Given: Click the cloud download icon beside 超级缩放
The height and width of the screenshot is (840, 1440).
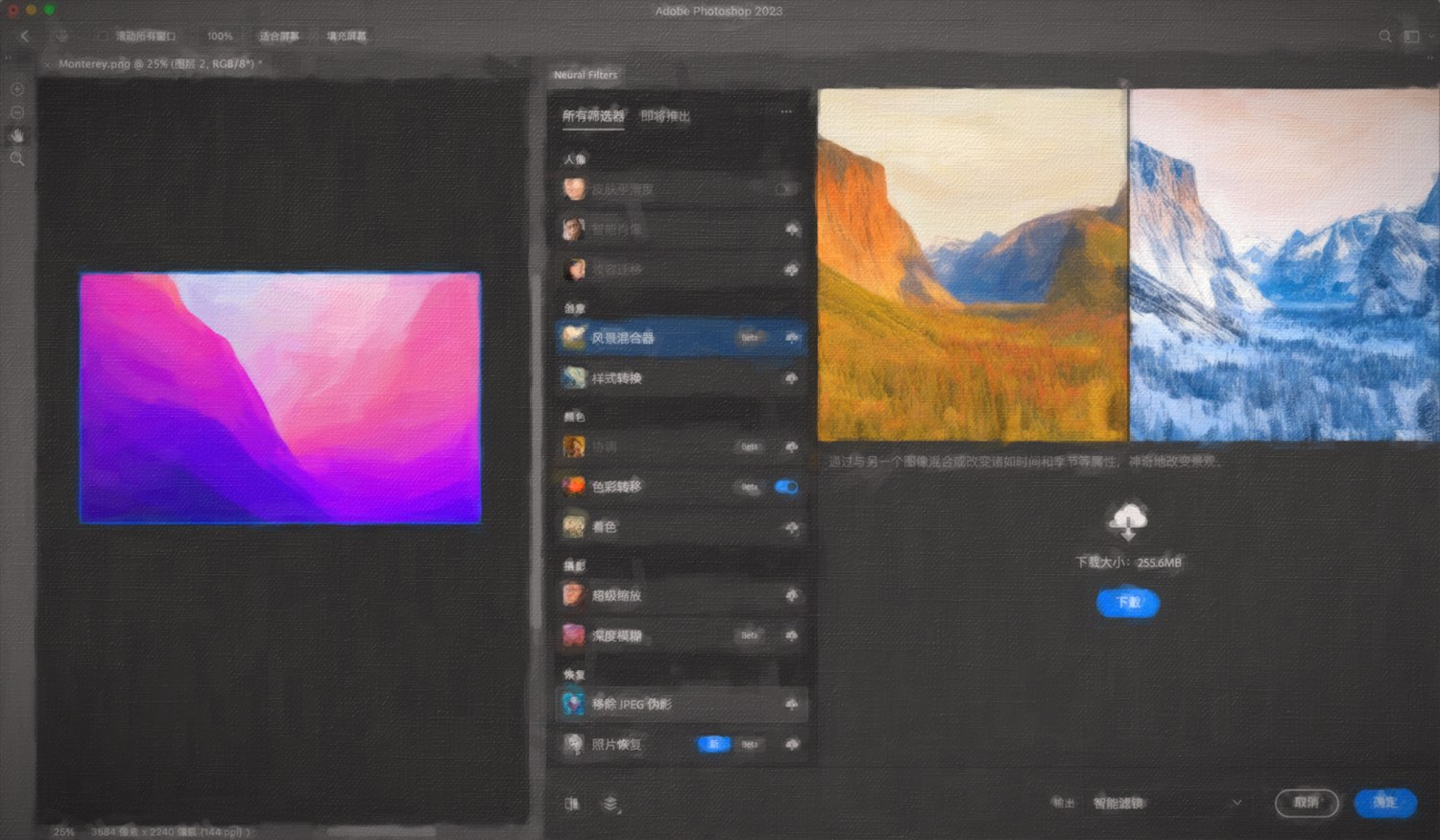Looking at the screenshot, I should click(x=790, y=595).
